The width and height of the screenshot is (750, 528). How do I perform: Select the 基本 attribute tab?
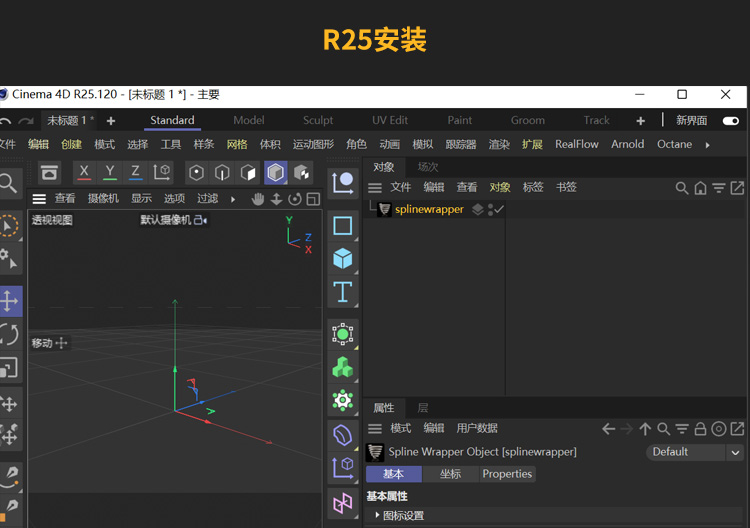394,474
